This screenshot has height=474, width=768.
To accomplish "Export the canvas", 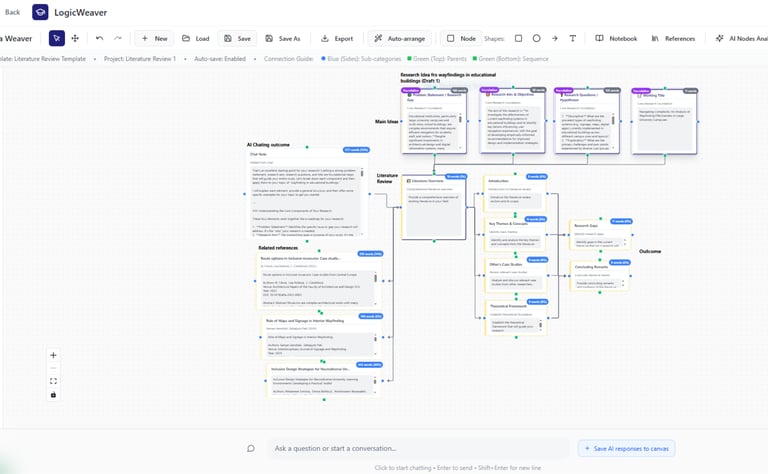I will (336, 38).
